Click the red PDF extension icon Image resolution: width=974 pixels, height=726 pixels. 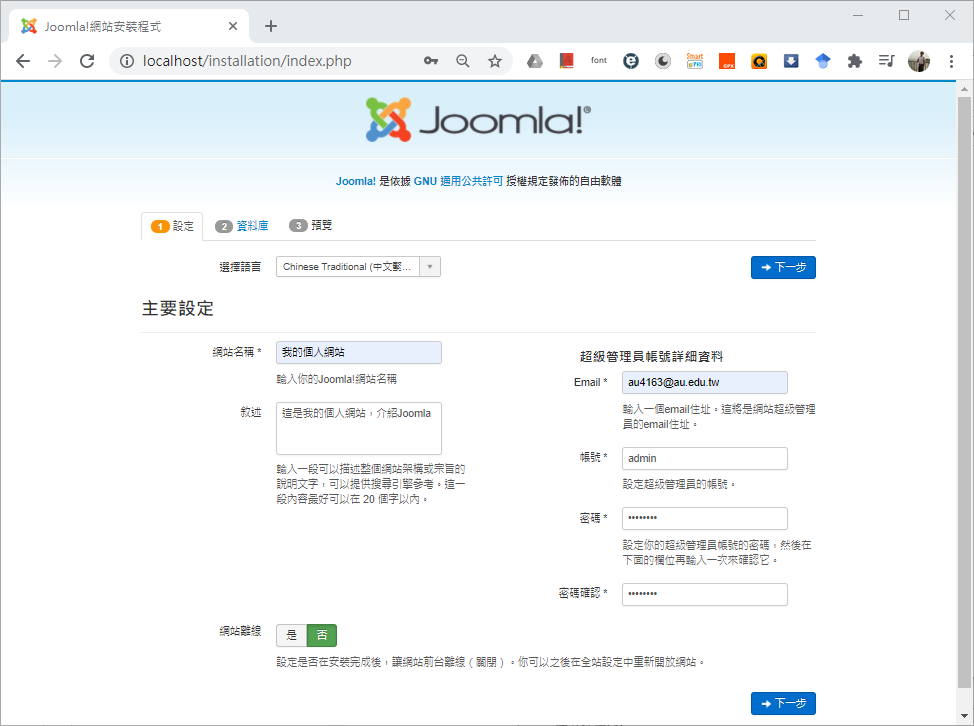(x=567, y=61)
